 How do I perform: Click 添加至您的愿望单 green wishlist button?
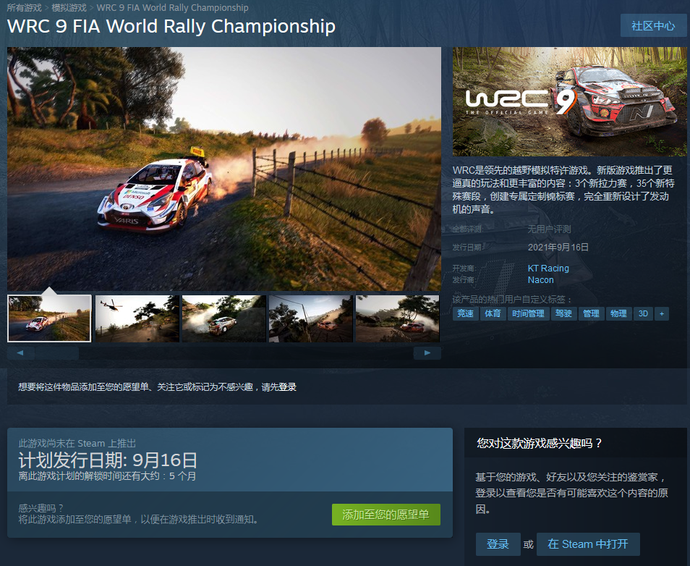pyautogui.click(x=386, y=515)
